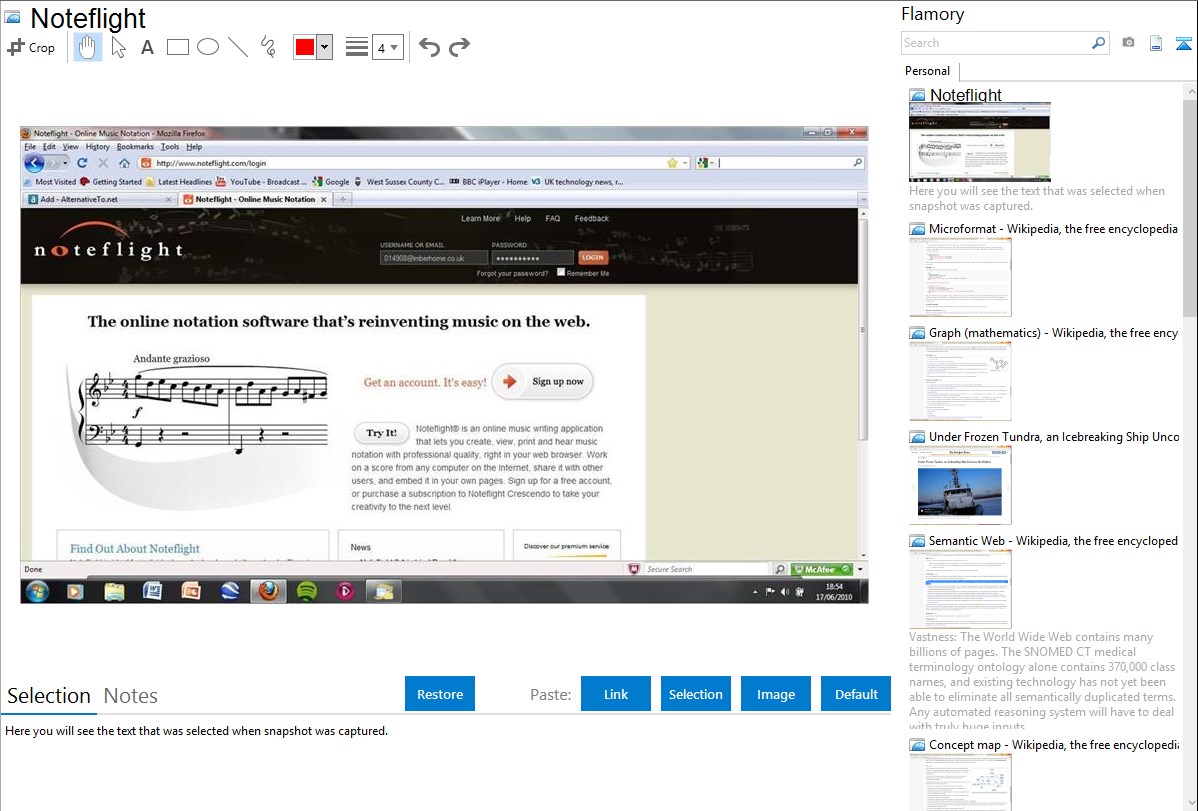This screenshot has height=811, width=1198.
Task: Select the straight line tool
Action: 238,47
